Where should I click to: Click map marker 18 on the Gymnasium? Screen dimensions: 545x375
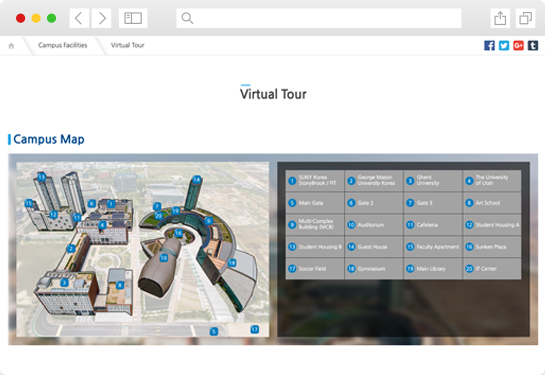[232, 263]
